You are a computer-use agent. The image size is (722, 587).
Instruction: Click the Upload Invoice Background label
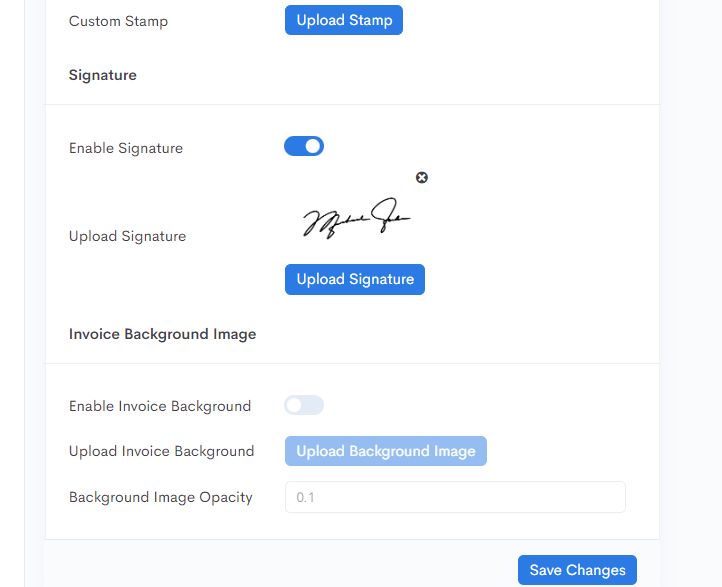point(161,451)
